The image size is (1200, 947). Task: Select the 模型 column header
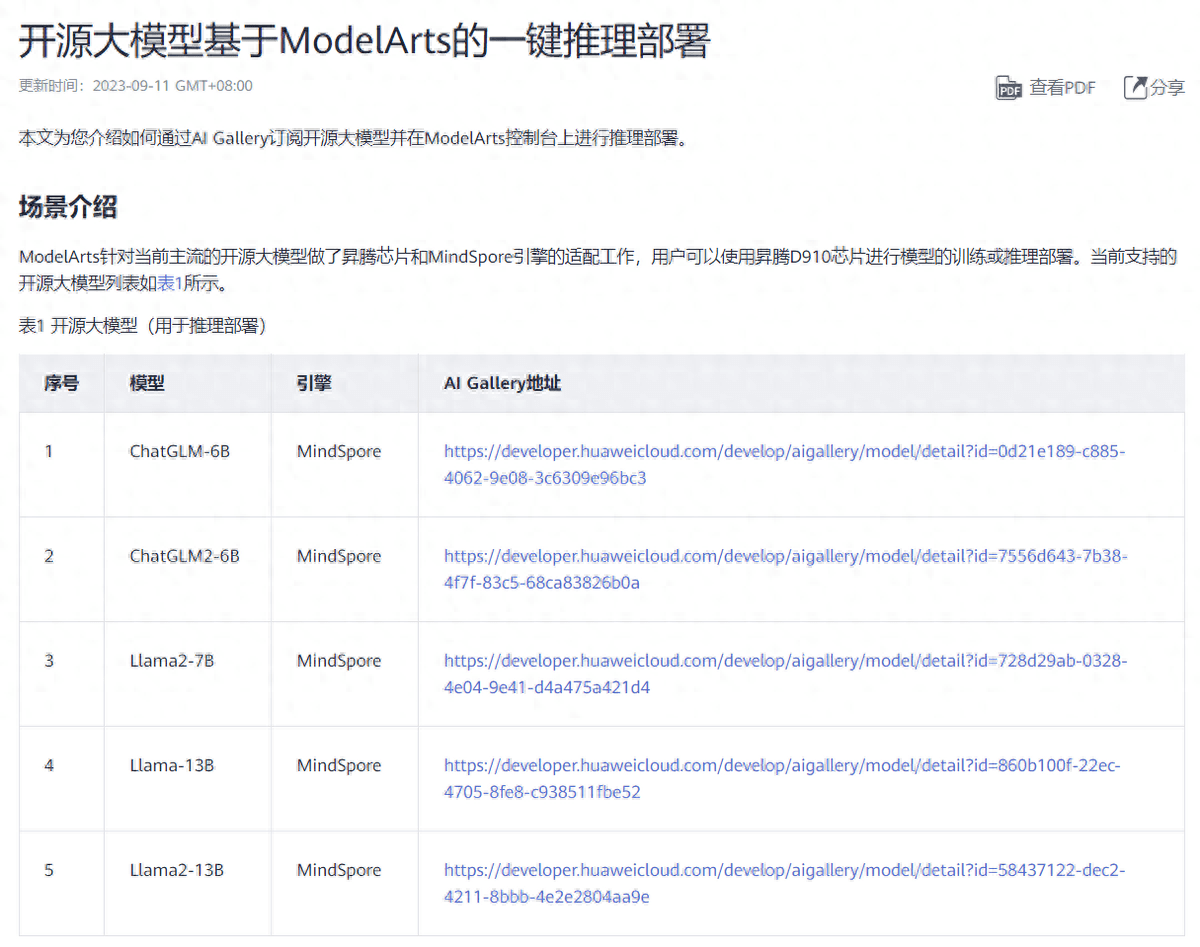coord(147,383)
